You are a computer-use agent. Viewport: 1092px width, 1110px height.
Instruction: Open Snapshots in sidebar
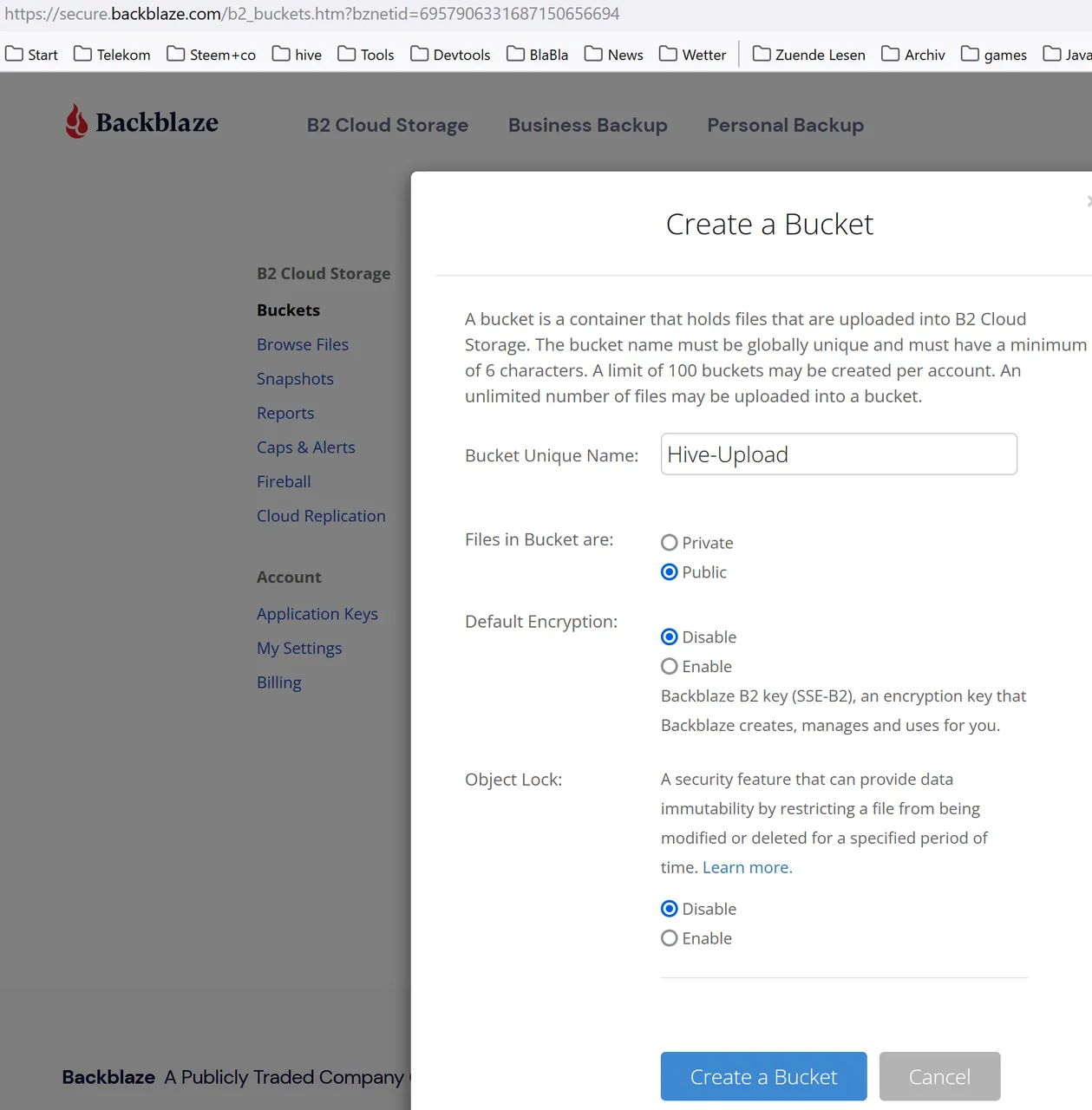click(295, 379)
